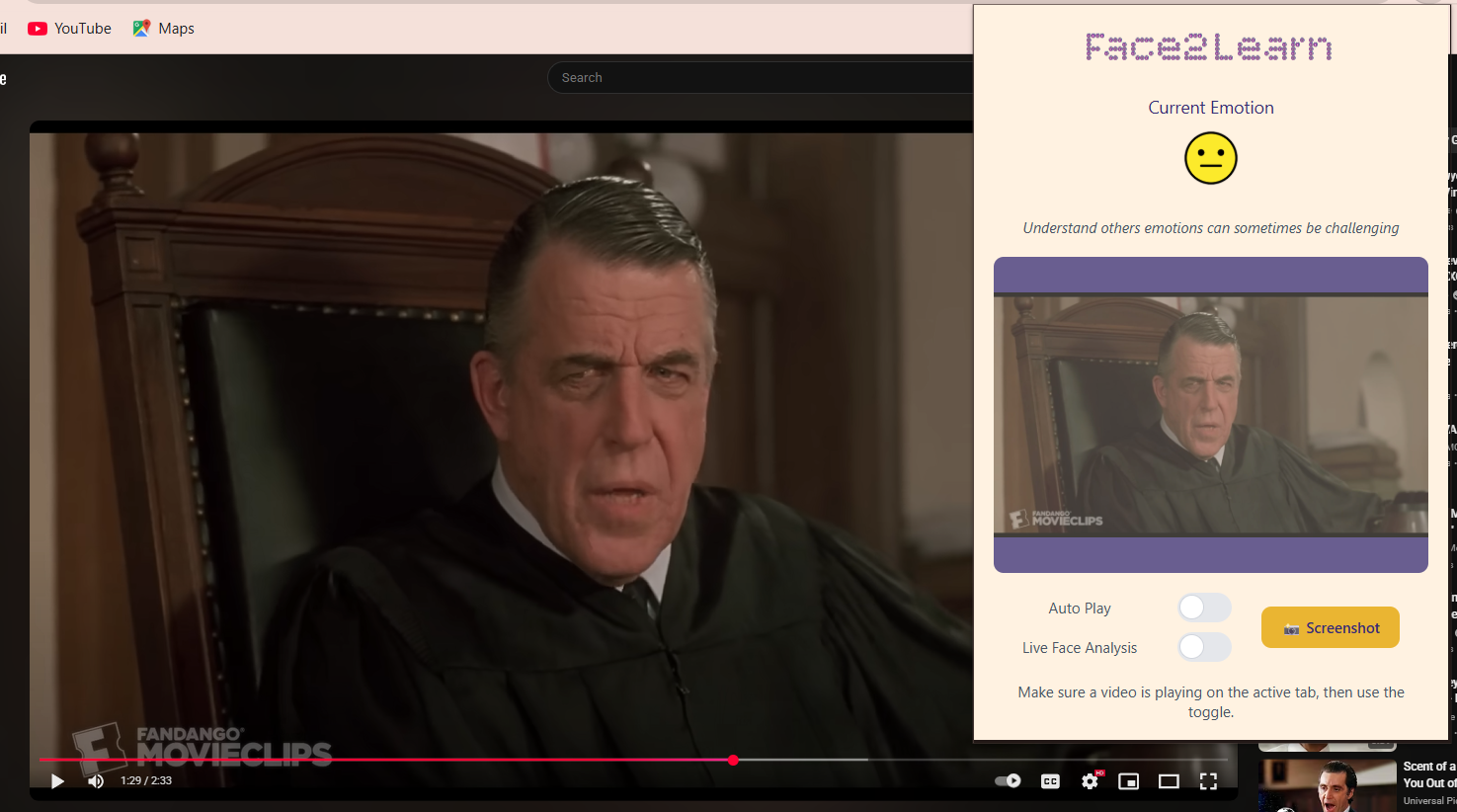Mute the video volume speaker icon
Viewport: 1457px width, 812px height.
point(96,781)
